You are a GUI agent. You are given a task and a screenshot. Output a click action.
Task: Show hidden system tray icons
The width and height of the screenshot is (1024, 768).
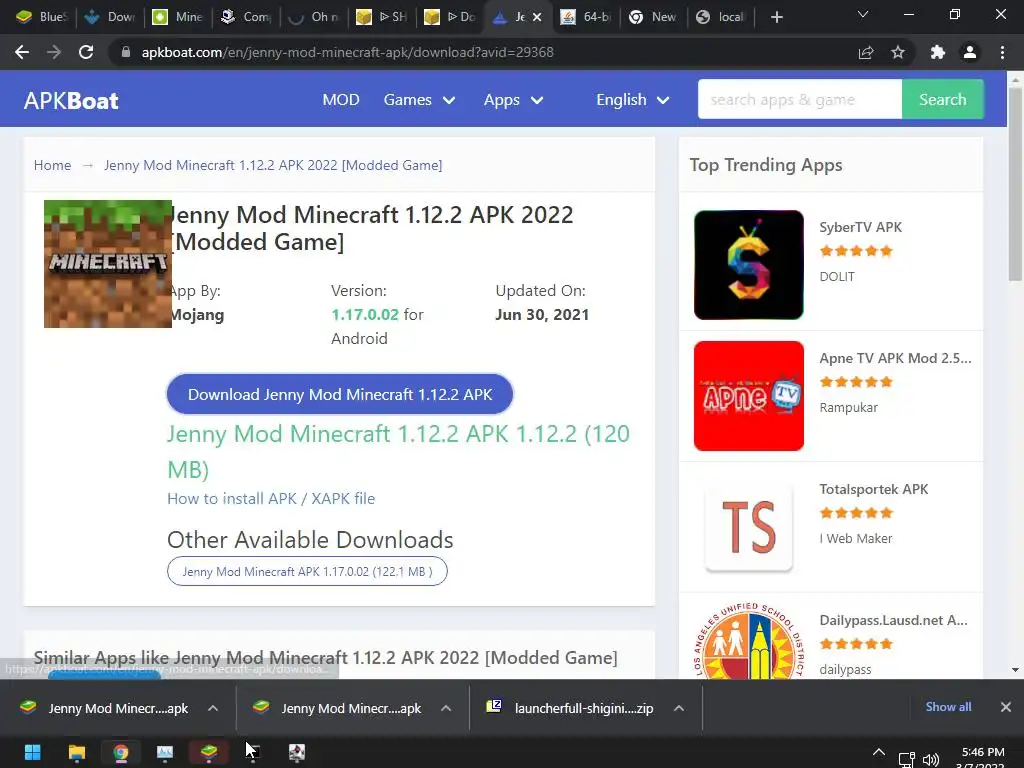879,752
